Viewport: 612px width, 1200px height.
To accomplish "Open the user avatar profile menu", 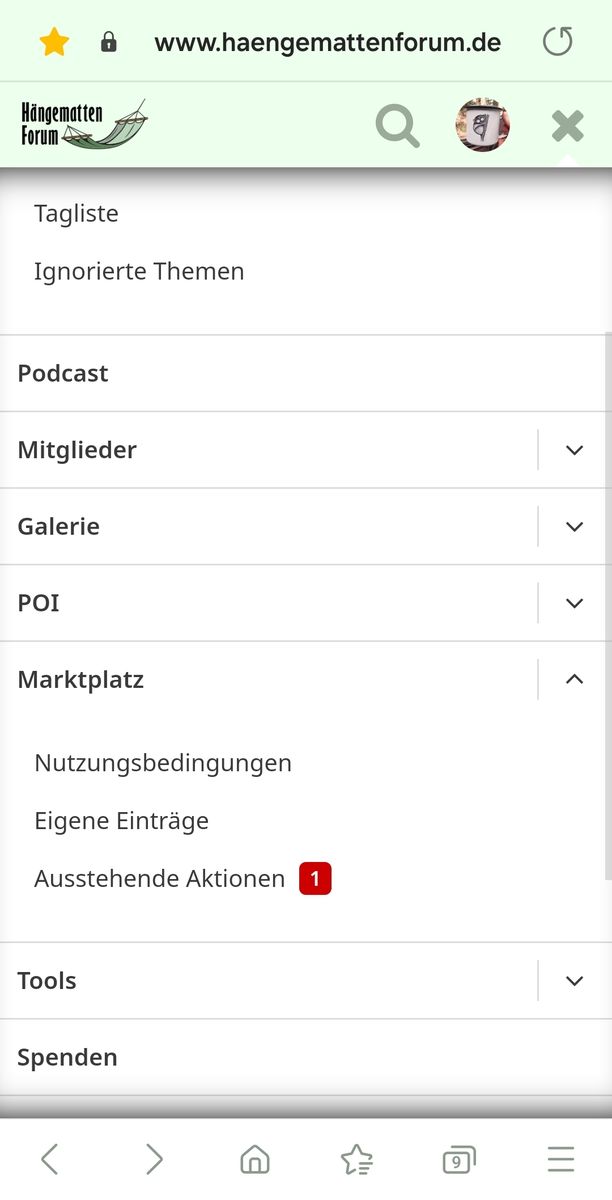I will (483, 126).
